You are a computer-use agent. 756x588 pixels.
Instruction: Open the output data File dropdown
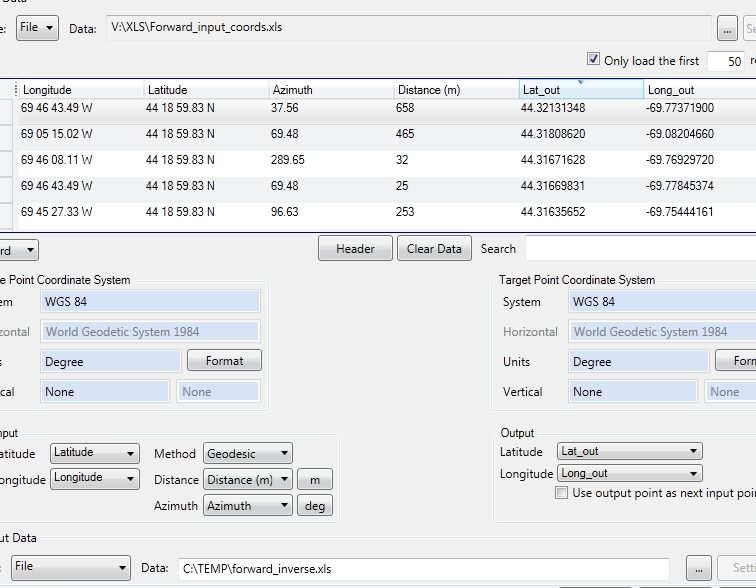71,567
